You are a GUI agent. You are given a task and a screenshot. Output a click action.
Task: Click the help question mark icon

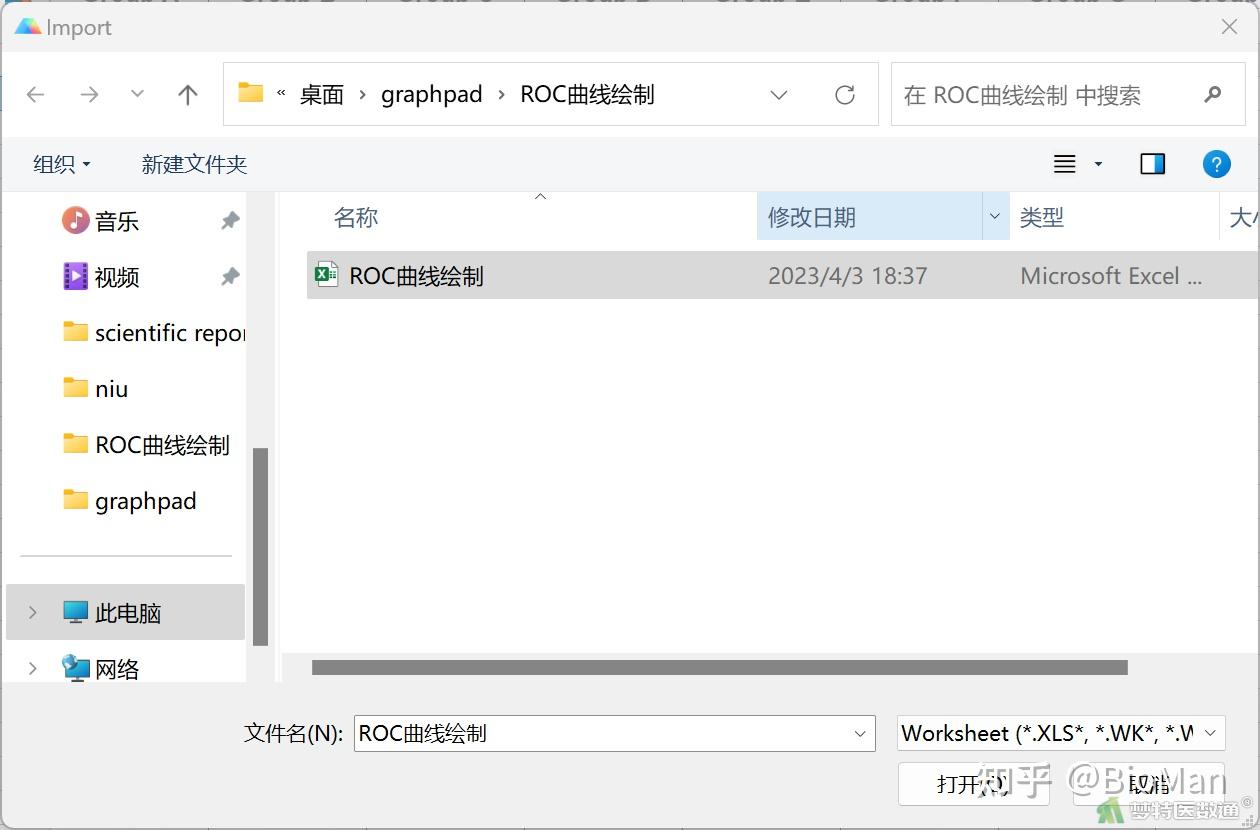tap(1216, 163)
